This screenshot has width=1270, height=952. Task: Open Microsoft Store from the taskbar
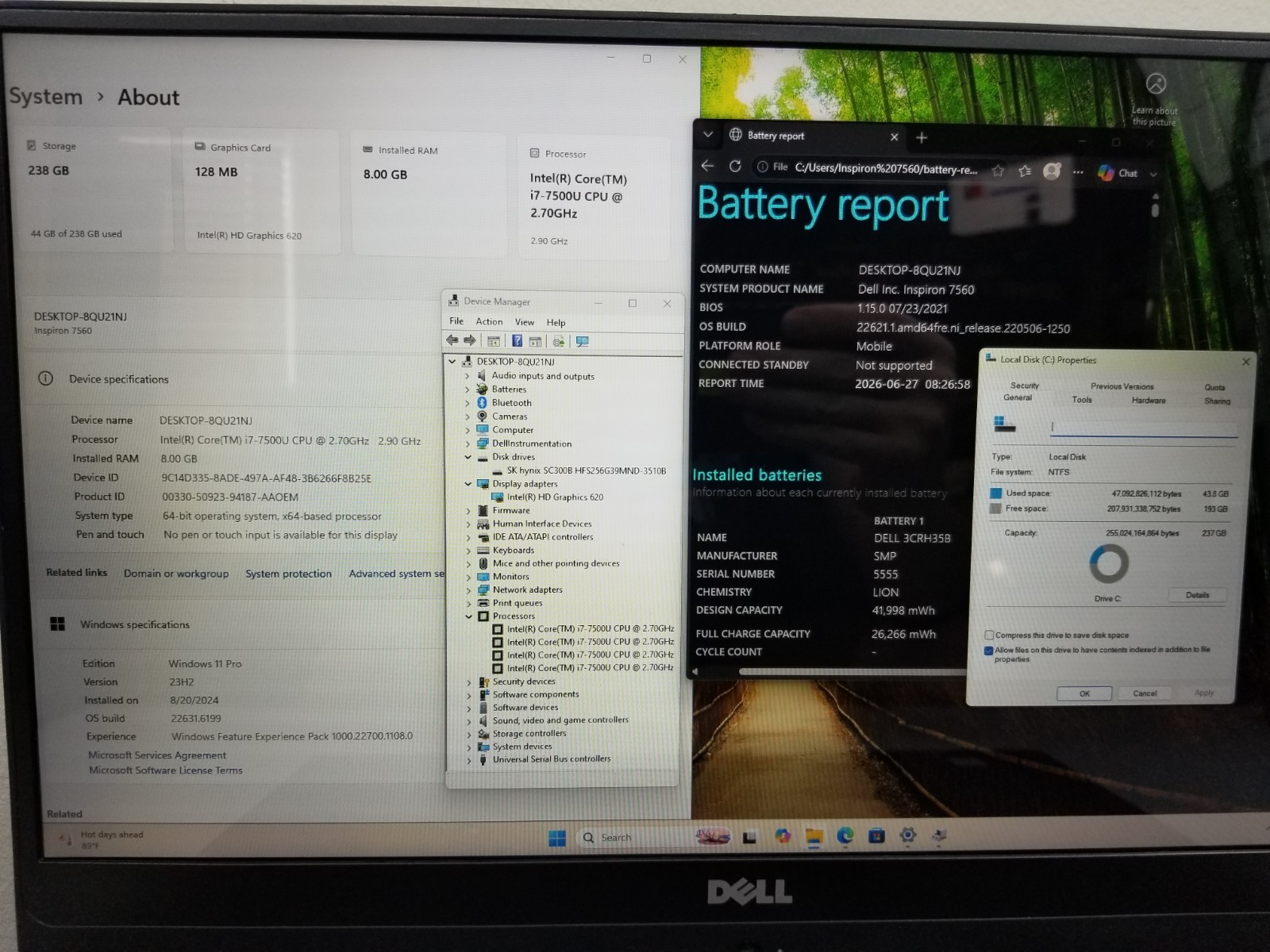tap(876, 835)
